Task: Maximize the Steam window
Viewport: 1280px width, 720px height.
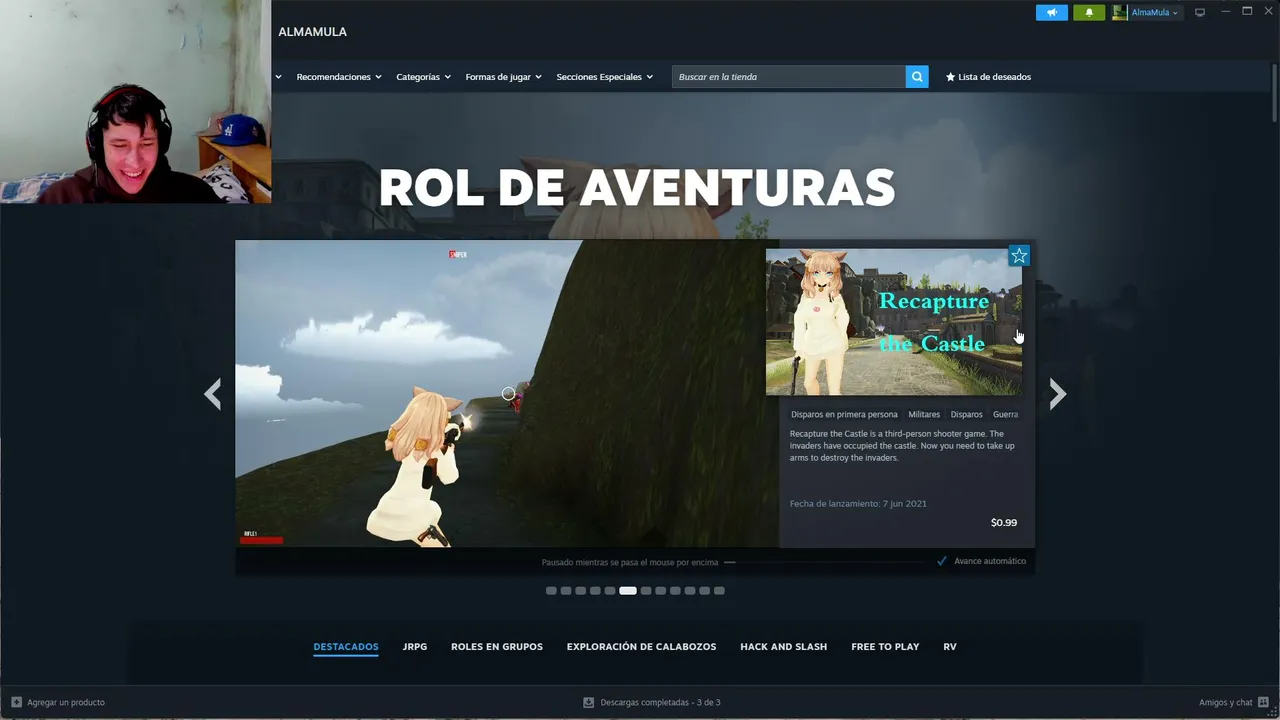Action: click(1247, 11)
